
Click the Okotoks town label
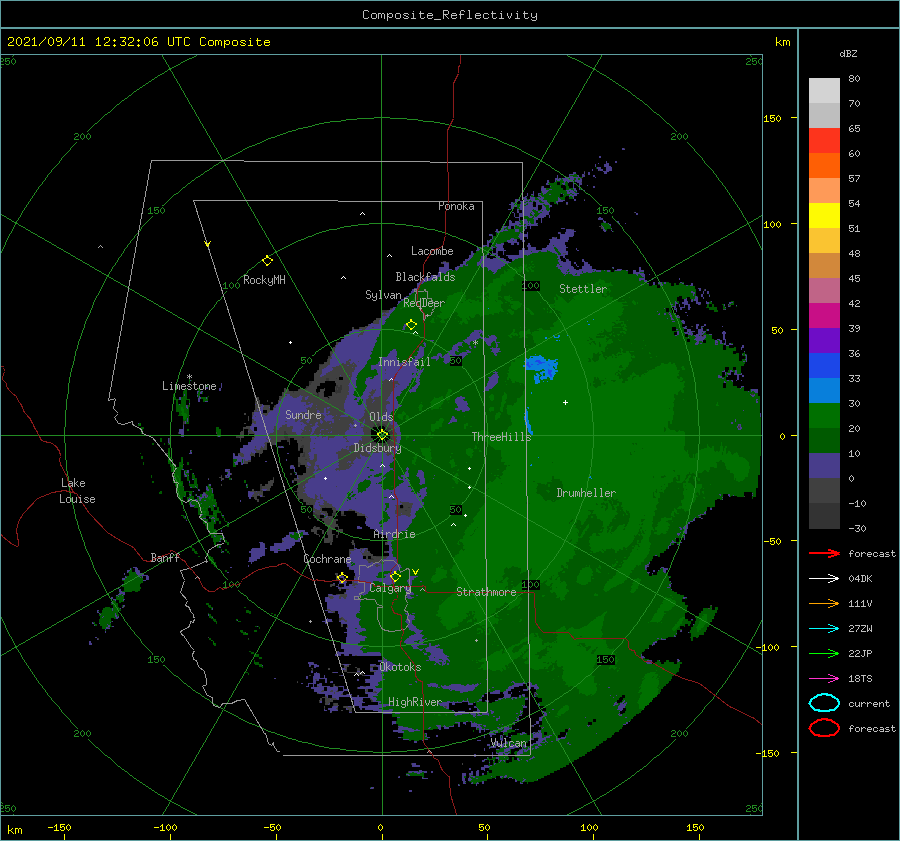pyautogui.click(x=400, y=667)
